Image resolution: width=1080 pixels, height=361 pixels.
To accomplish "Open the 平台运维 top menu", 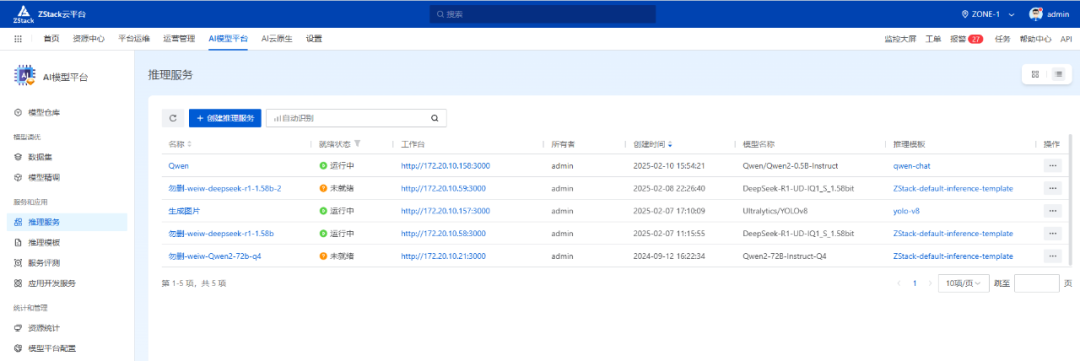I will click(x=134, y=39).
